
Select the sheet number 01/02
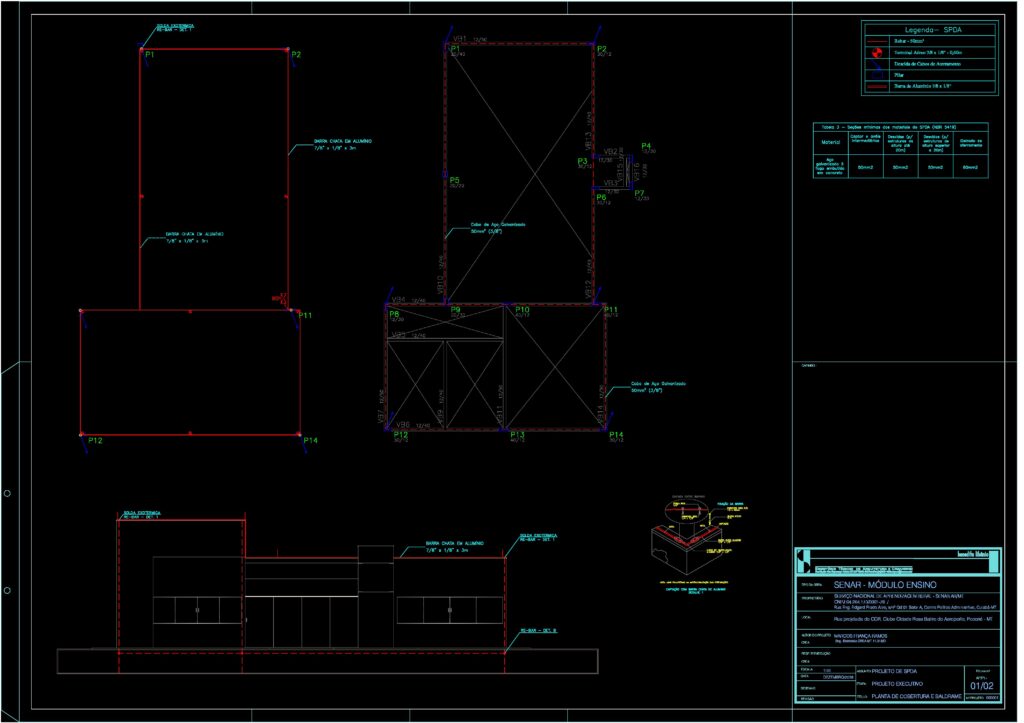(x=981, y=685)
